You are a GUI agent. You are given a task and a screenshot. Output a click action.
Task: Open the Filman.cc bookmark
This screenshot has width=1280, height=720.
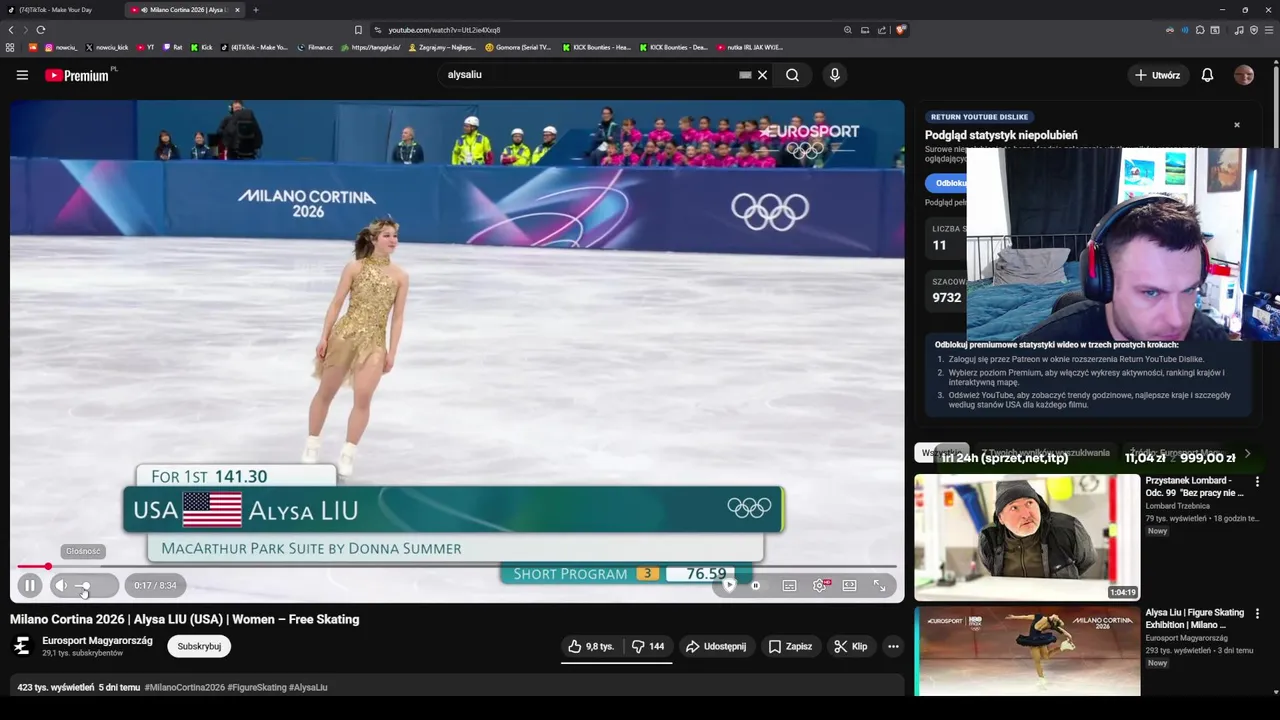click(x=315, y=47)
